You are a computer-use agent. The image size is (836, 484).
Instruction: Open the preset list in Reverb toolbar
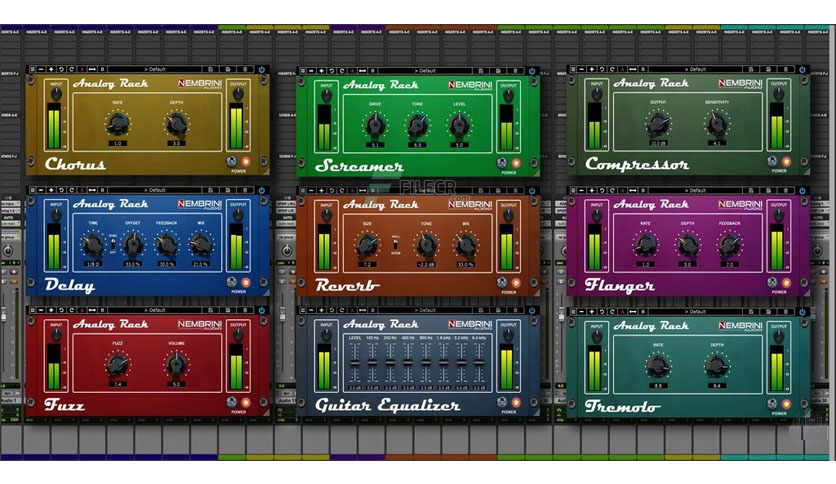pyautogui.click(x=425, y=190)
